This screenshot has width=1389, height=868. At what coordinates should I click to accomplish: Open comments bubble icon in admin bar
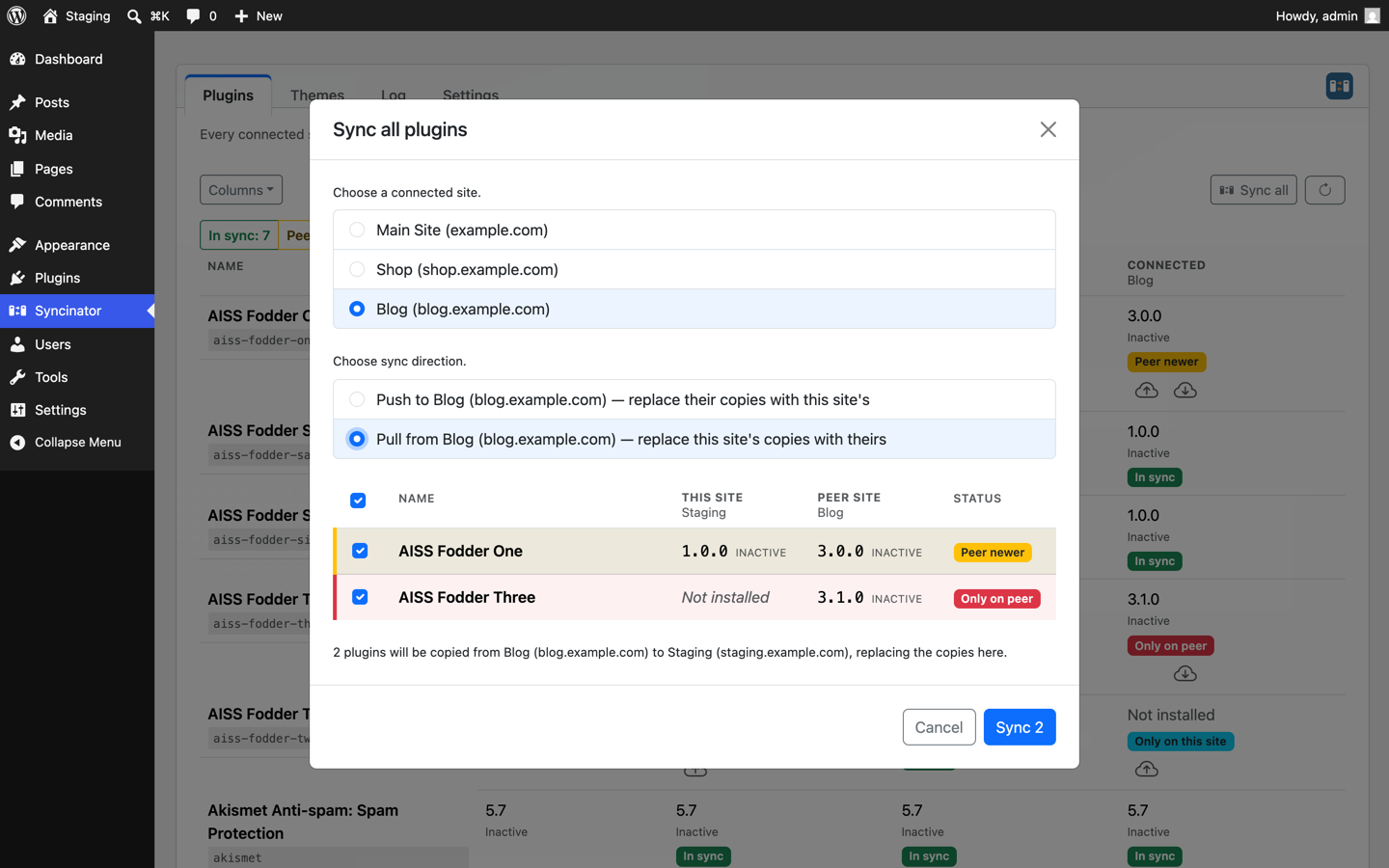click(193, 16)
